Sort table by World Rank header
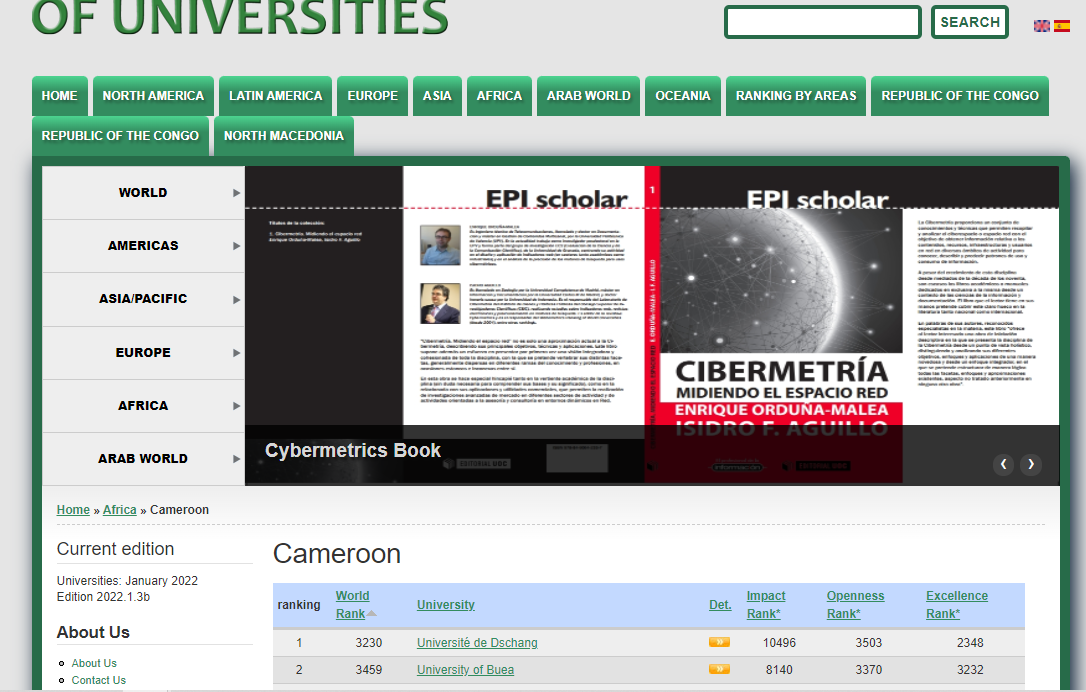Viewport: 1086px width, 692px height. coord(353,605)
